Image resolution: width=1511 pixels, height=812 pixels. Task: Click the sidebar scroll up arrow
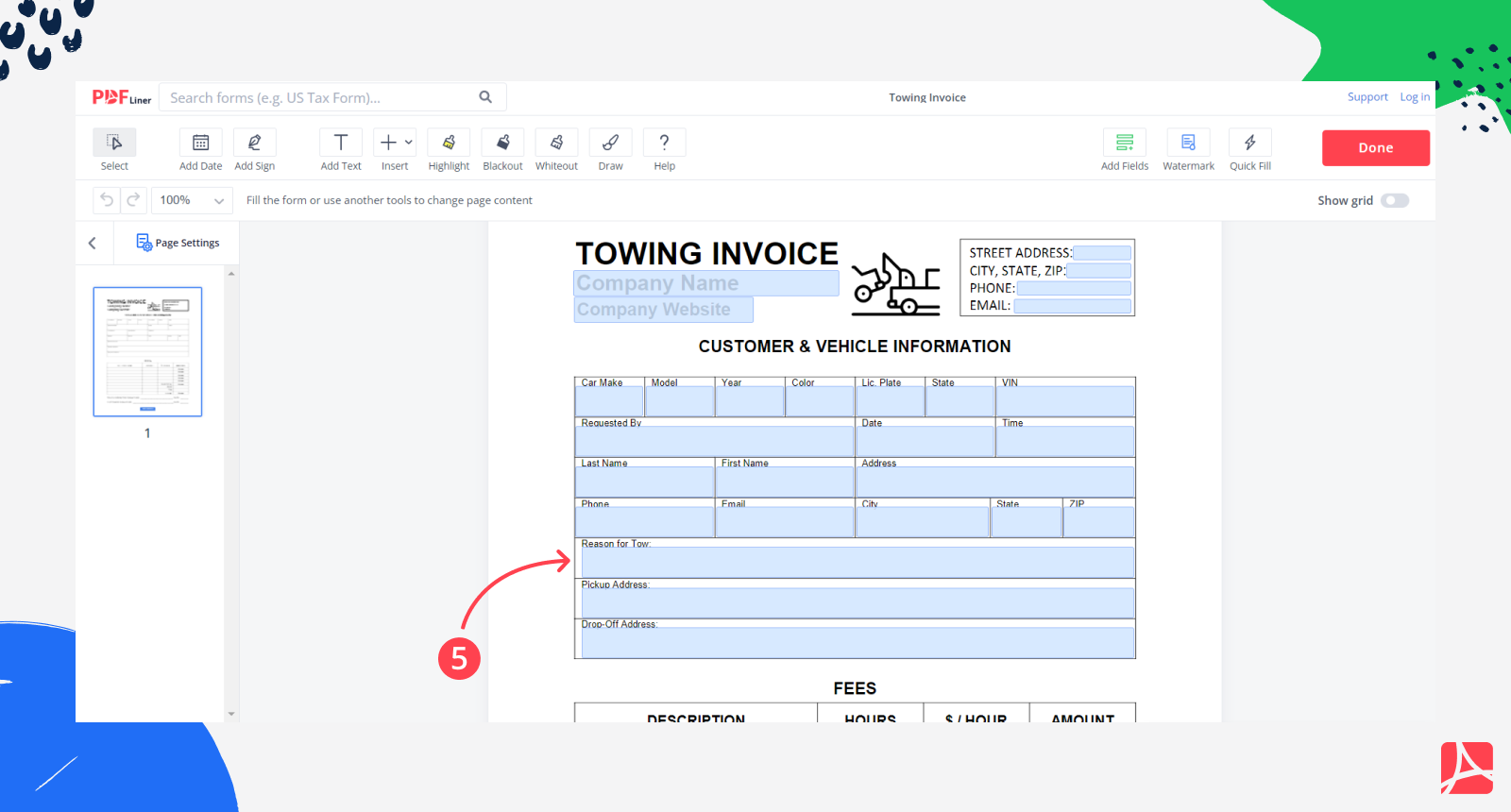pyautogui.click(x=231, y=274)
